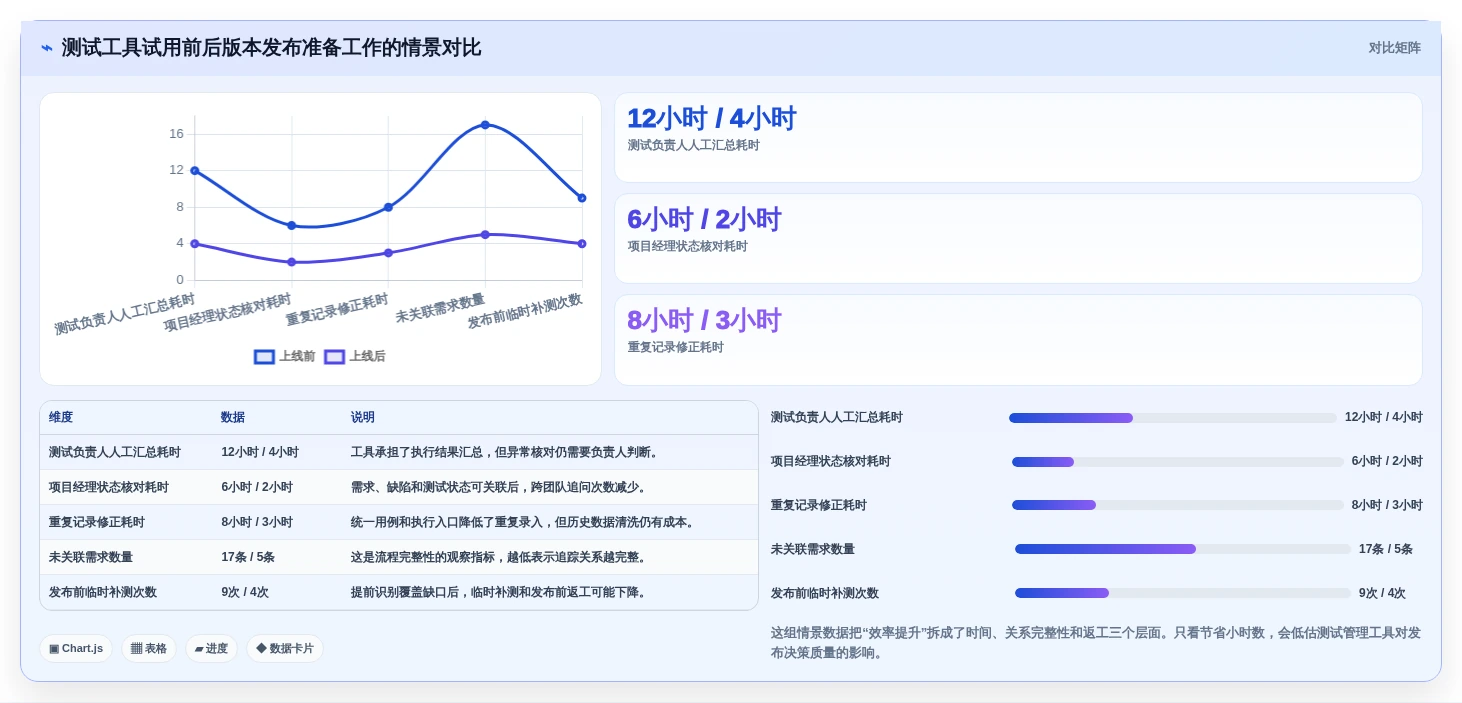Click table cell 发布前临时补测次数
1462x703 pixels.
click(x=103, y=593)
